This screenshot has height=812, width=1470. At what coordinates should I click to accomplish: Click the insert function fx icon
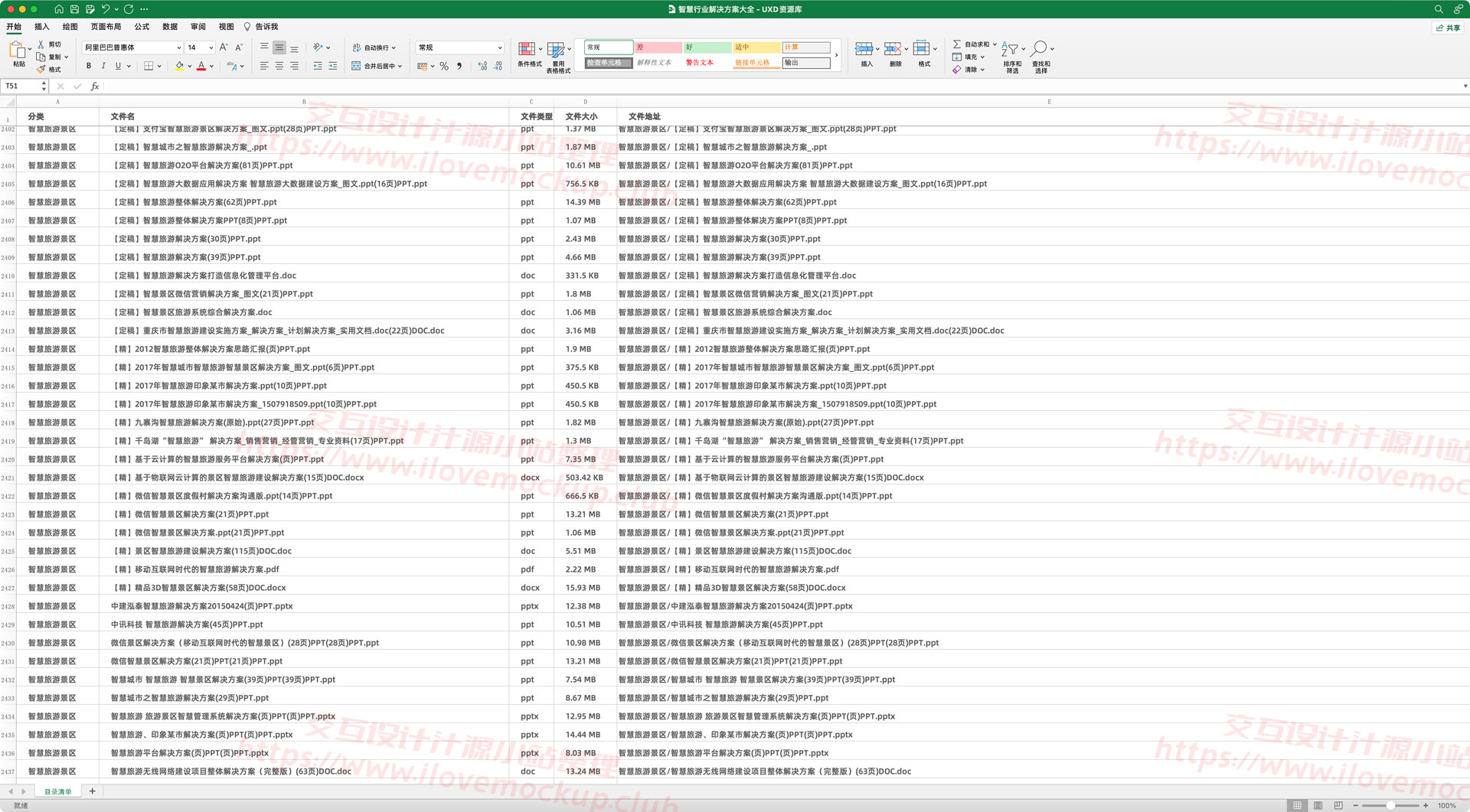(x=95, y=86)
